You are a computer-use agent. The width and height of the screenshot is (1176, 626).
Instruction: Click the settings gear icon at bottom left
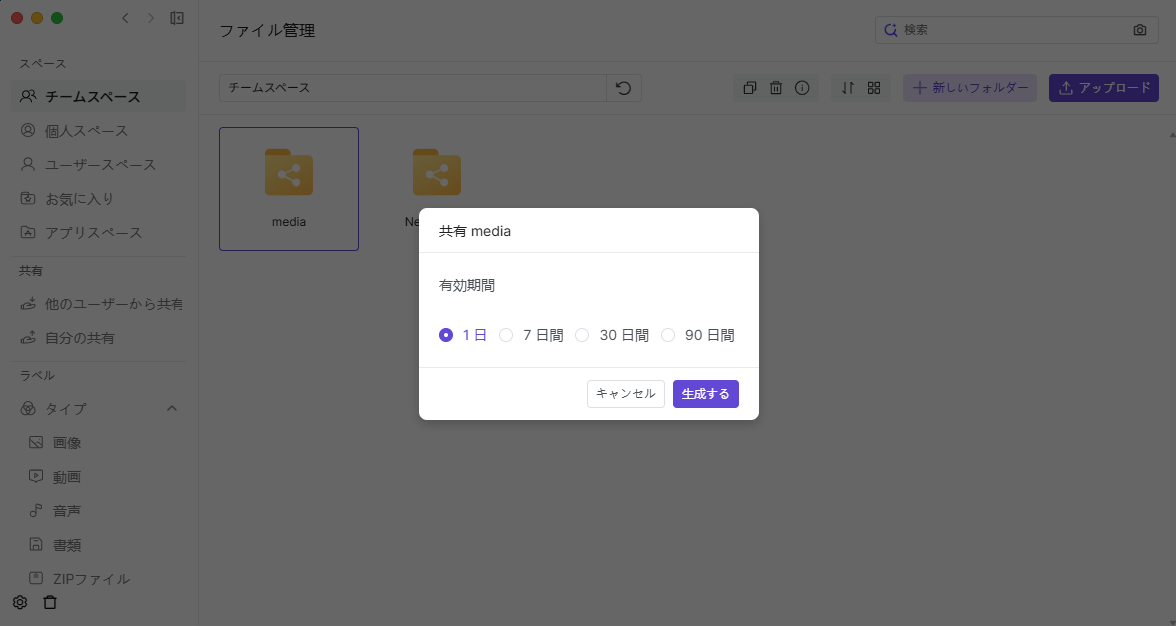[20, 603]
